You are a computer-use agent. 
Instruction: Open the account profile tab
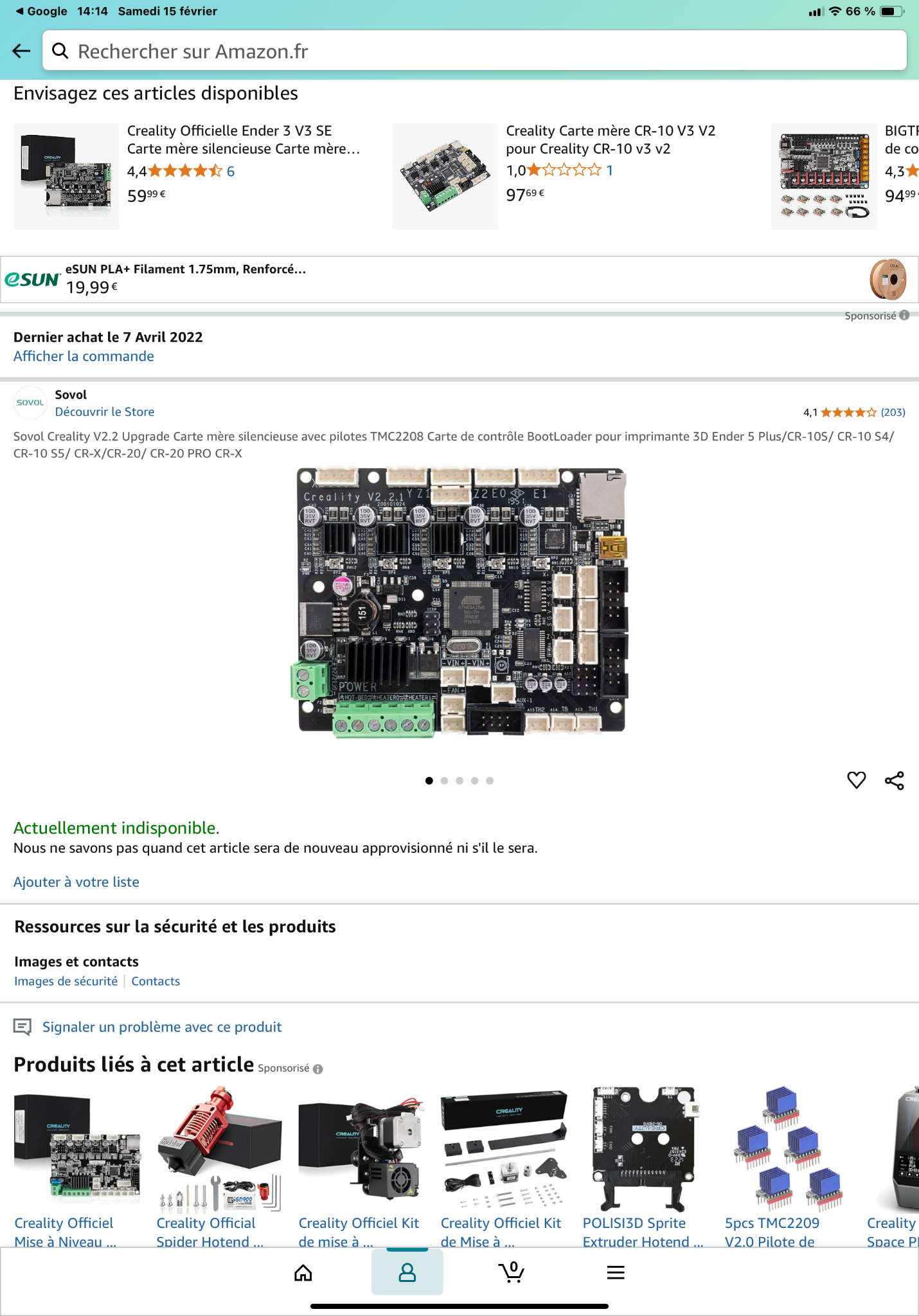[x=407, y=1272]
